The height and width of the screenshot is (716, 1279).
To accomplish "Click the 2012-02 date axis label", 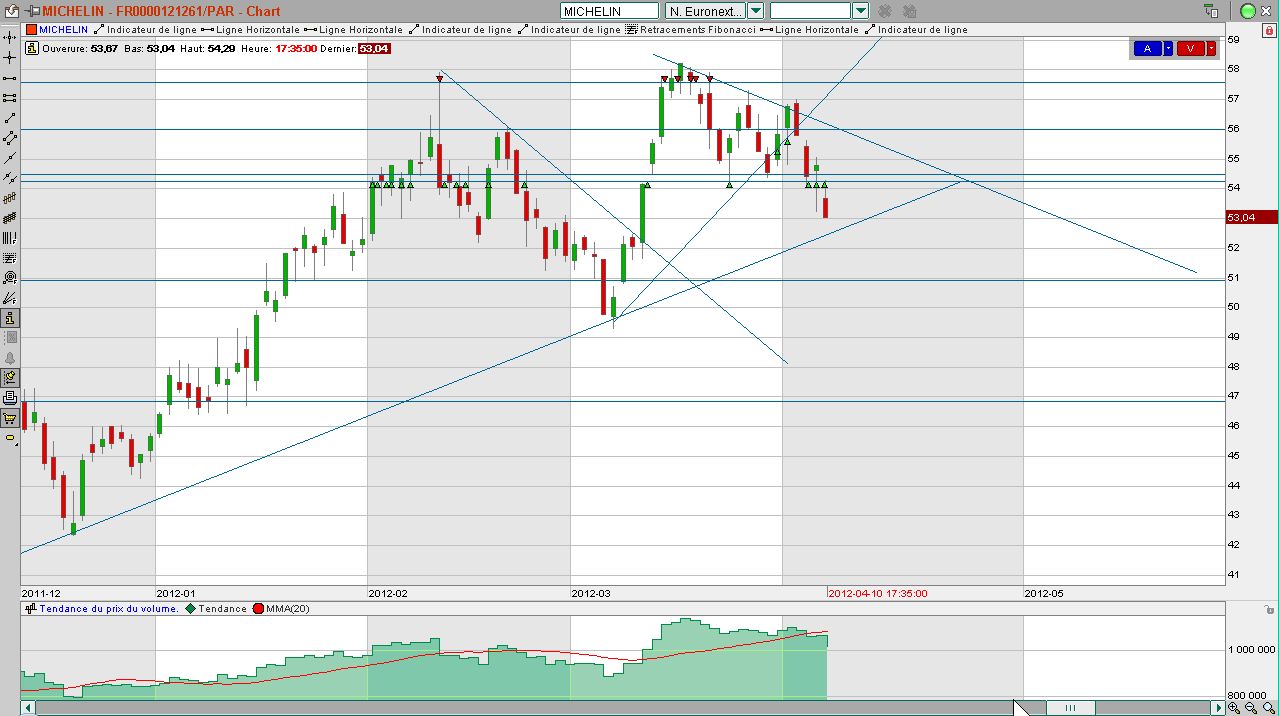I will click(x=388, y=593).
